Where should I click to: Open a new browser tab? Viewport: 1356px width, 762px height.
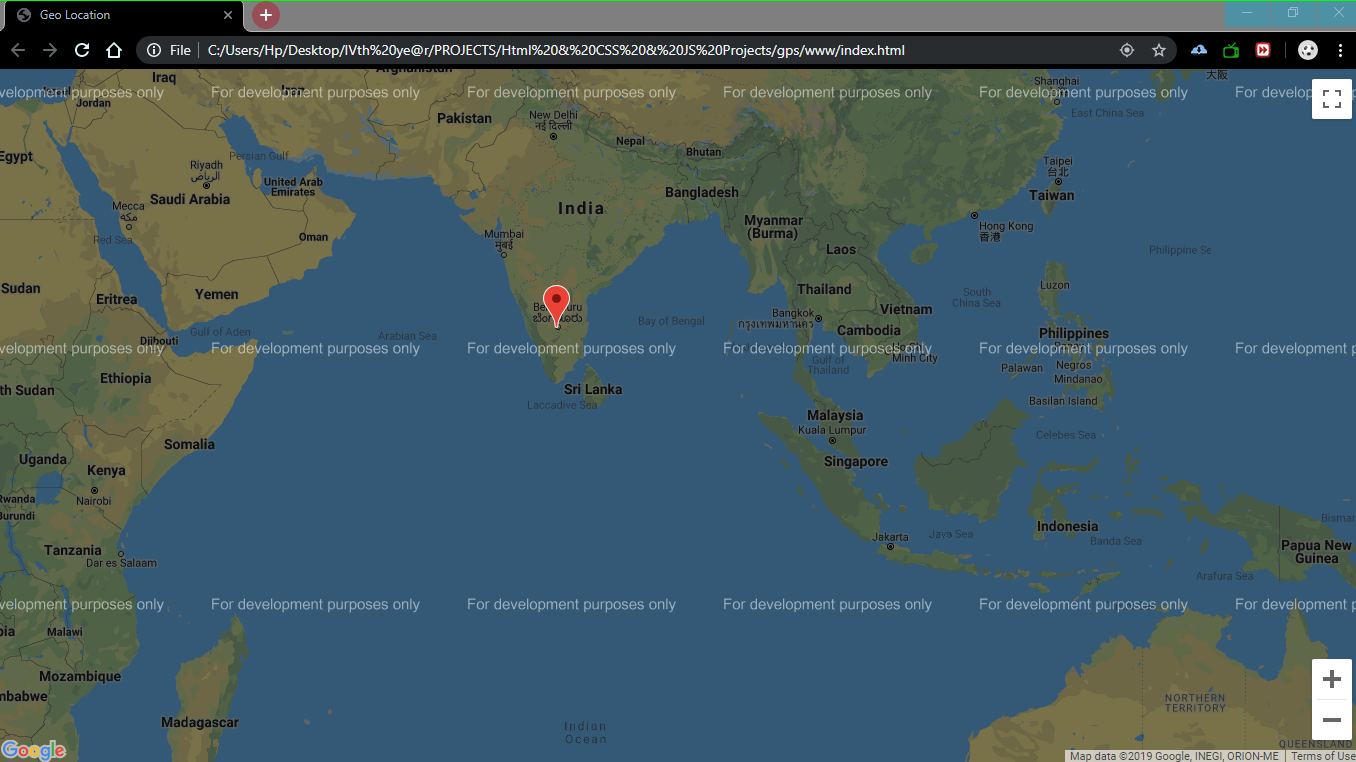265,15
